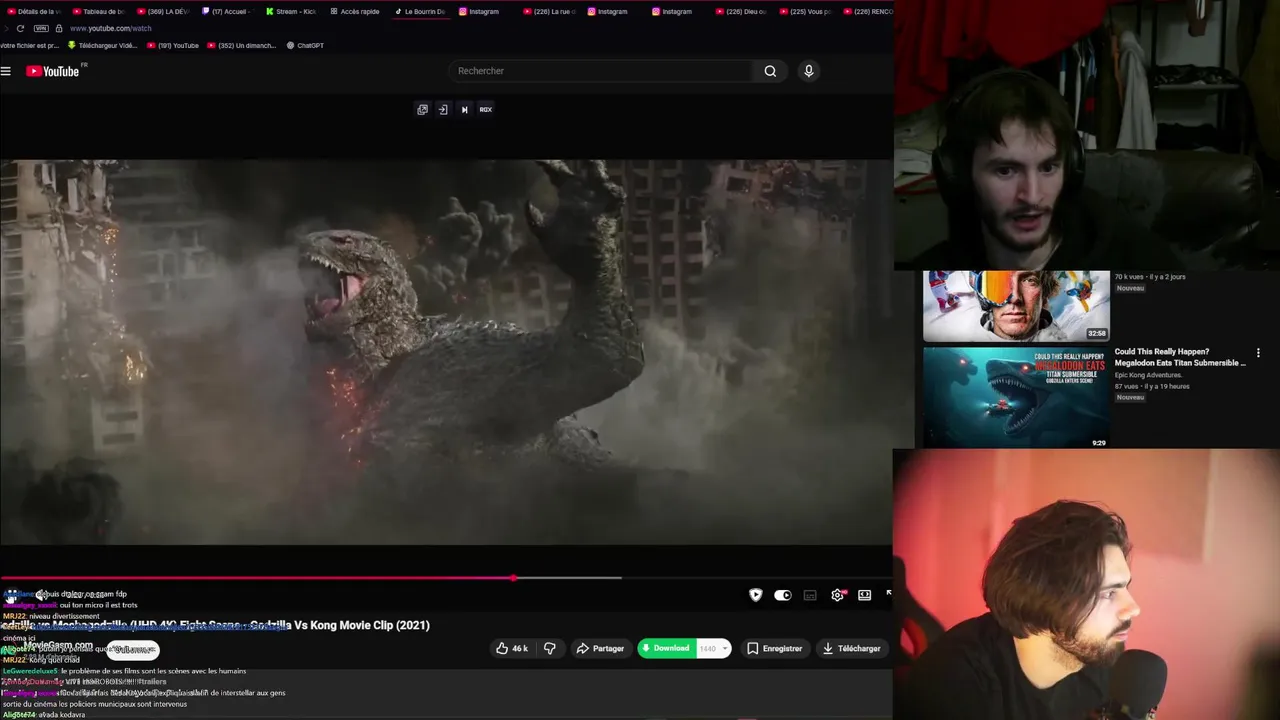The height and width of the screenshot is (720, 1280).
Task: Switch to the '(17) Accueil' Twitch tab
Action: pyautogui.click(x=227, y=11)
